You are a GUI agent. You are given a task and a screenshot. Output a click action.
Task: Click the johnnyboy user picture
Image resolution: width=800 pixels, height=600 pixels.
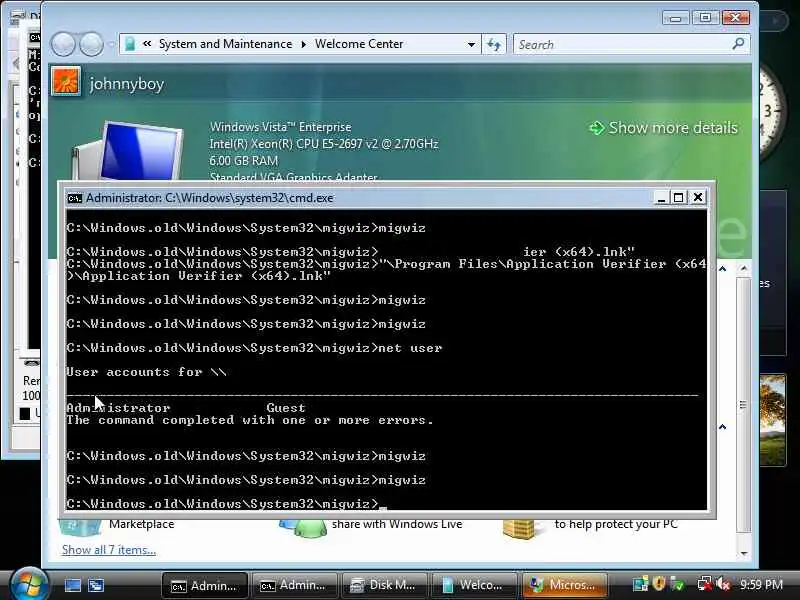point(66,82)
